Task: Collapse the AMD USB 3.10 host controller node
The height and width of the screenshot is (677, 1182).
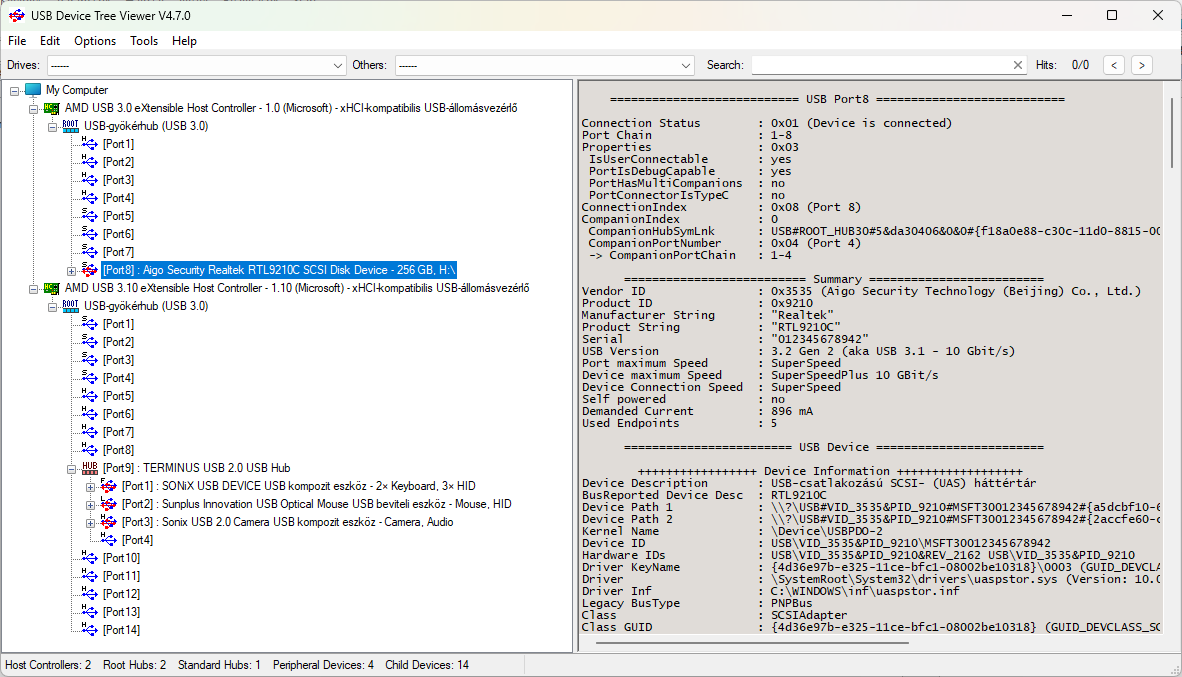Action: (x=33, y=289)
